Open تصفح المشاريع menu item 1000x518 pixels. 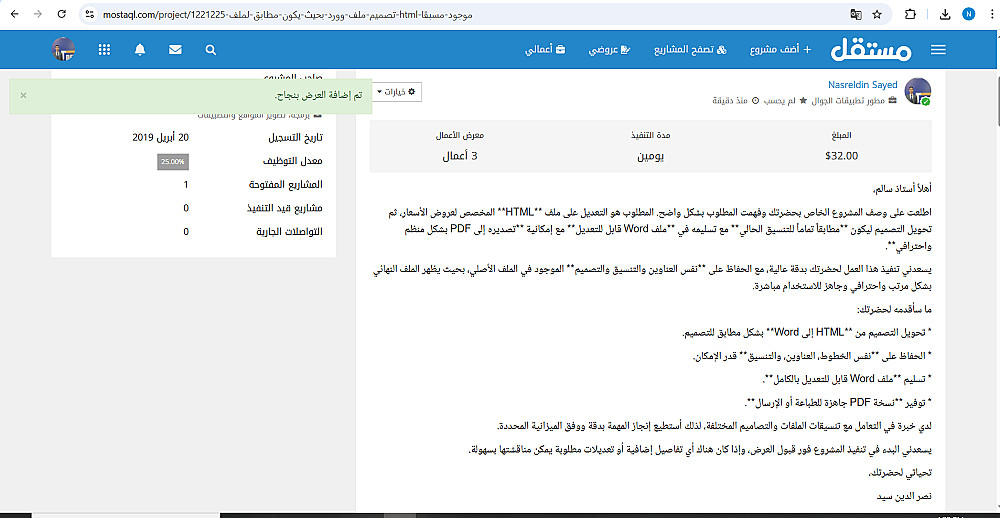tap(690, 50)
